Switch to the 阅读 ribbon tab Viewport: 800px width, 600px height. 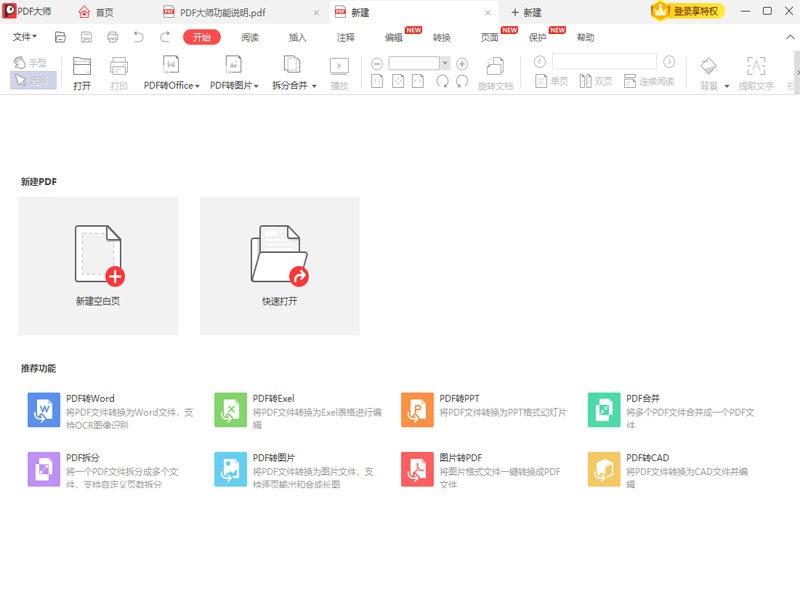pyautogui.click(x=250, y=37)
